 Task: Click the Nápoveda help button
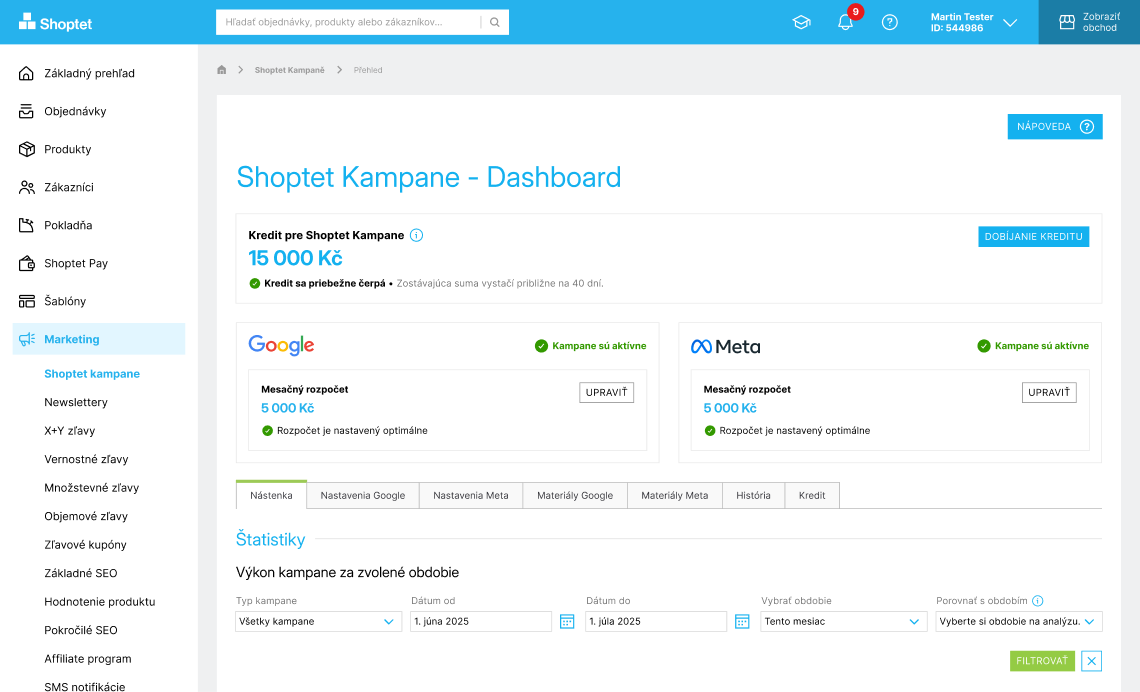[1055, 126]
